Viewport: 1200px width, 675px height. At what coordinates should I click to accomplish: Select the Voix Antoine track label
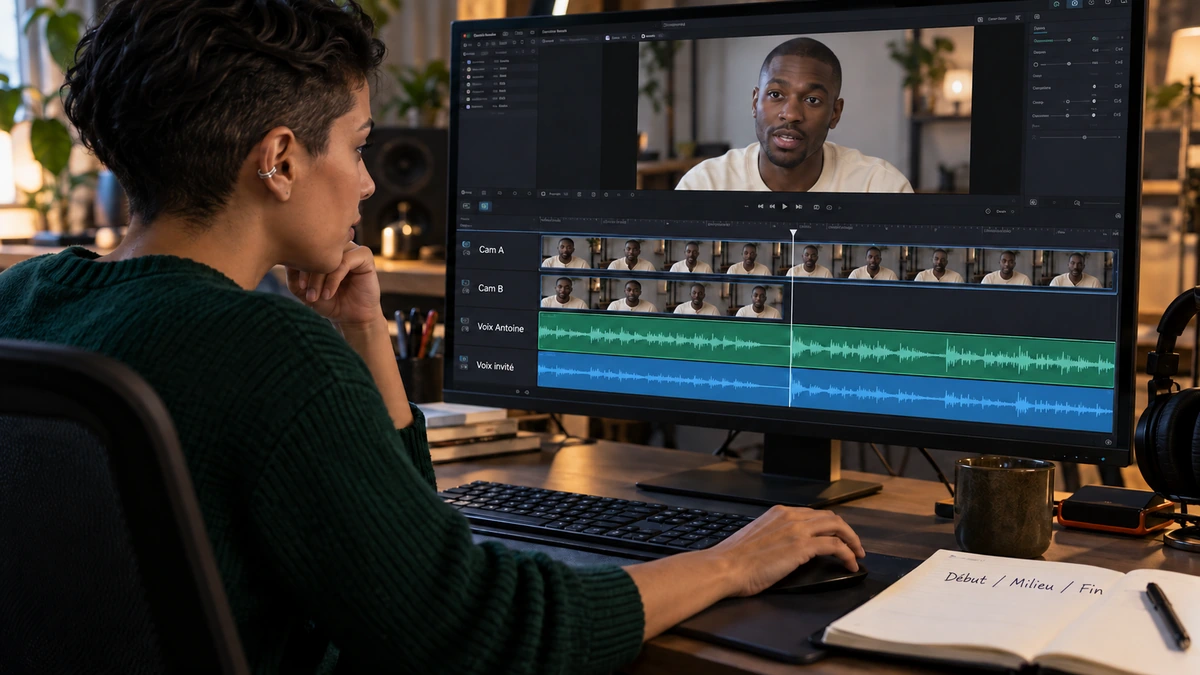click(x=501, y=327)
